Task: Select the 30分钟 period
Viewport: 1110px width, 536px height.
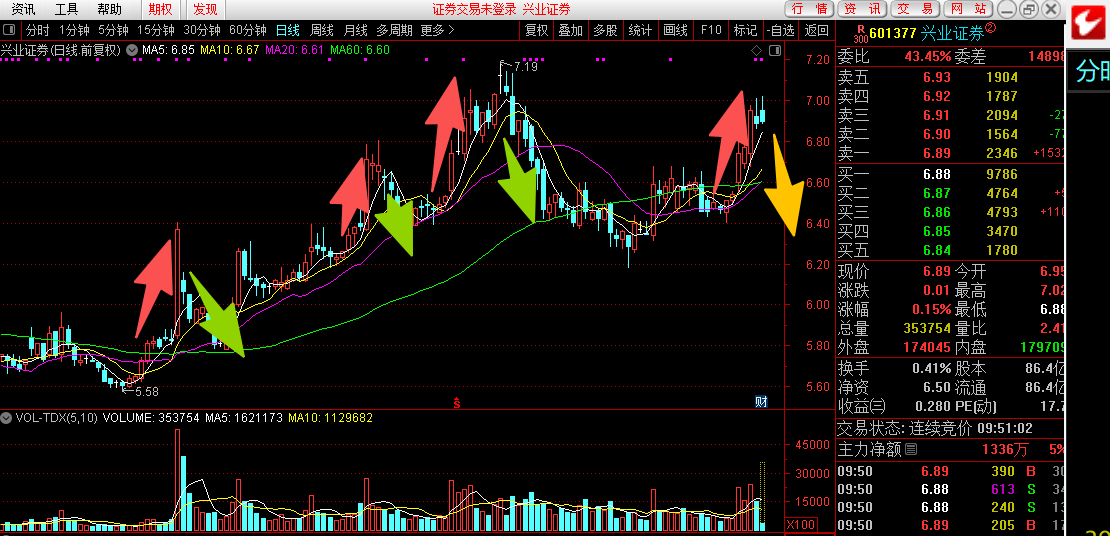Action: [x=202, y=30]
